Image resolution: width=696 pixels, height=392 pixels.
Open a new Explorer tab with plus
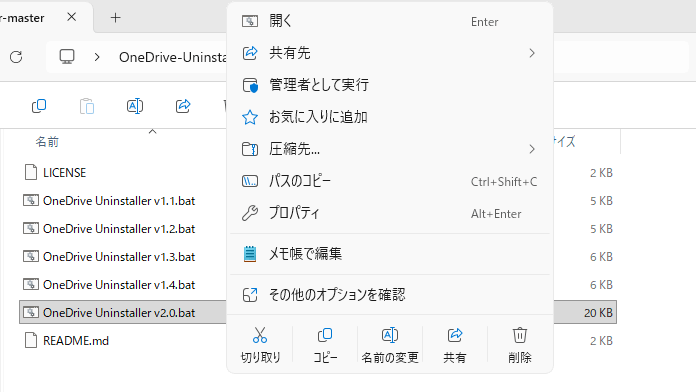(115, 18)
